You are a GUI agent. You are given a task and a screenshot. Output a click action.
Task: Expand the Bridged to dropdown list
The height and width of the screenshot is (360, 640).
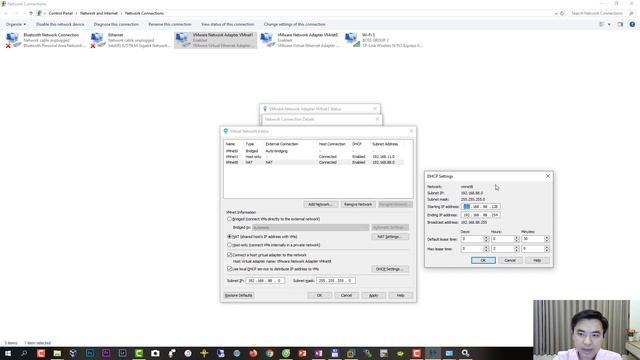pos(310,227)
